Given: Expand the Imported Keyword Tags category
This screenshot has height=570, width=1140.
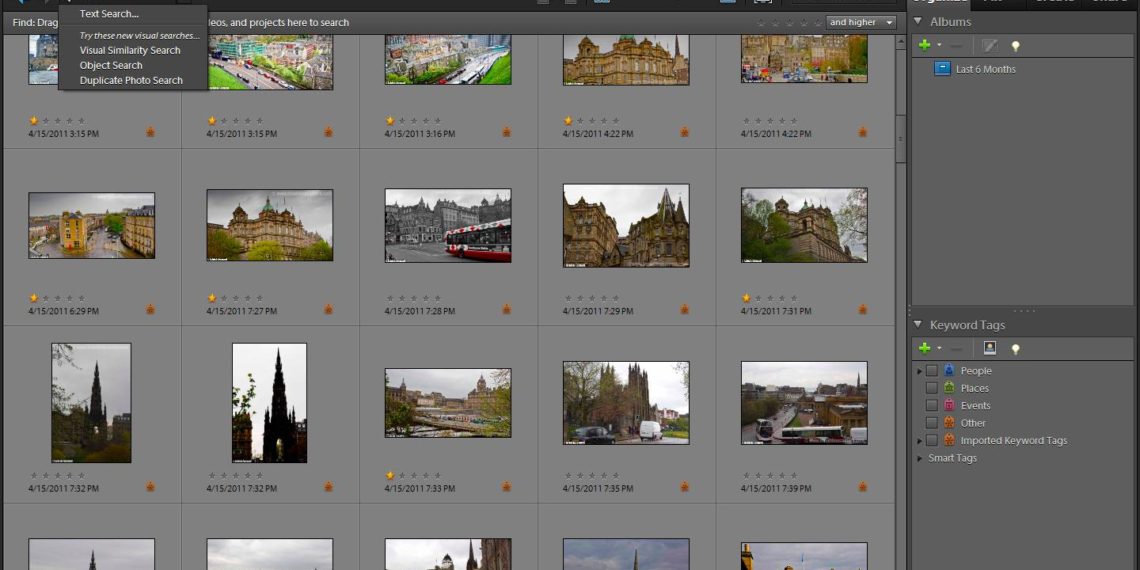Looking at the screenshot, I should [x=920, y=441].
